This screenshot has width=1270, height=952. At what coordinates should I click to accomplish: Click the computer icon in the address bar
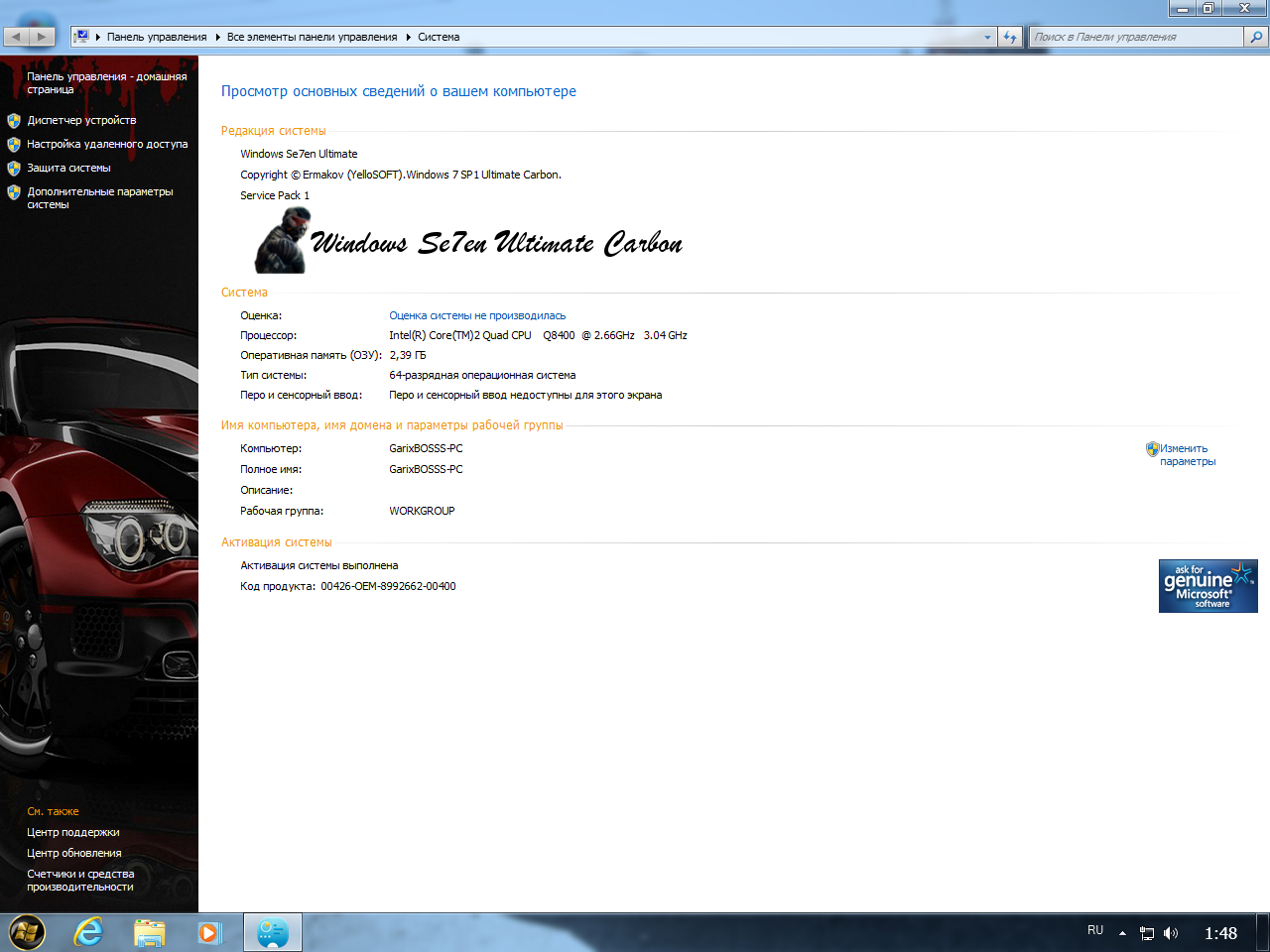(82, 37)
